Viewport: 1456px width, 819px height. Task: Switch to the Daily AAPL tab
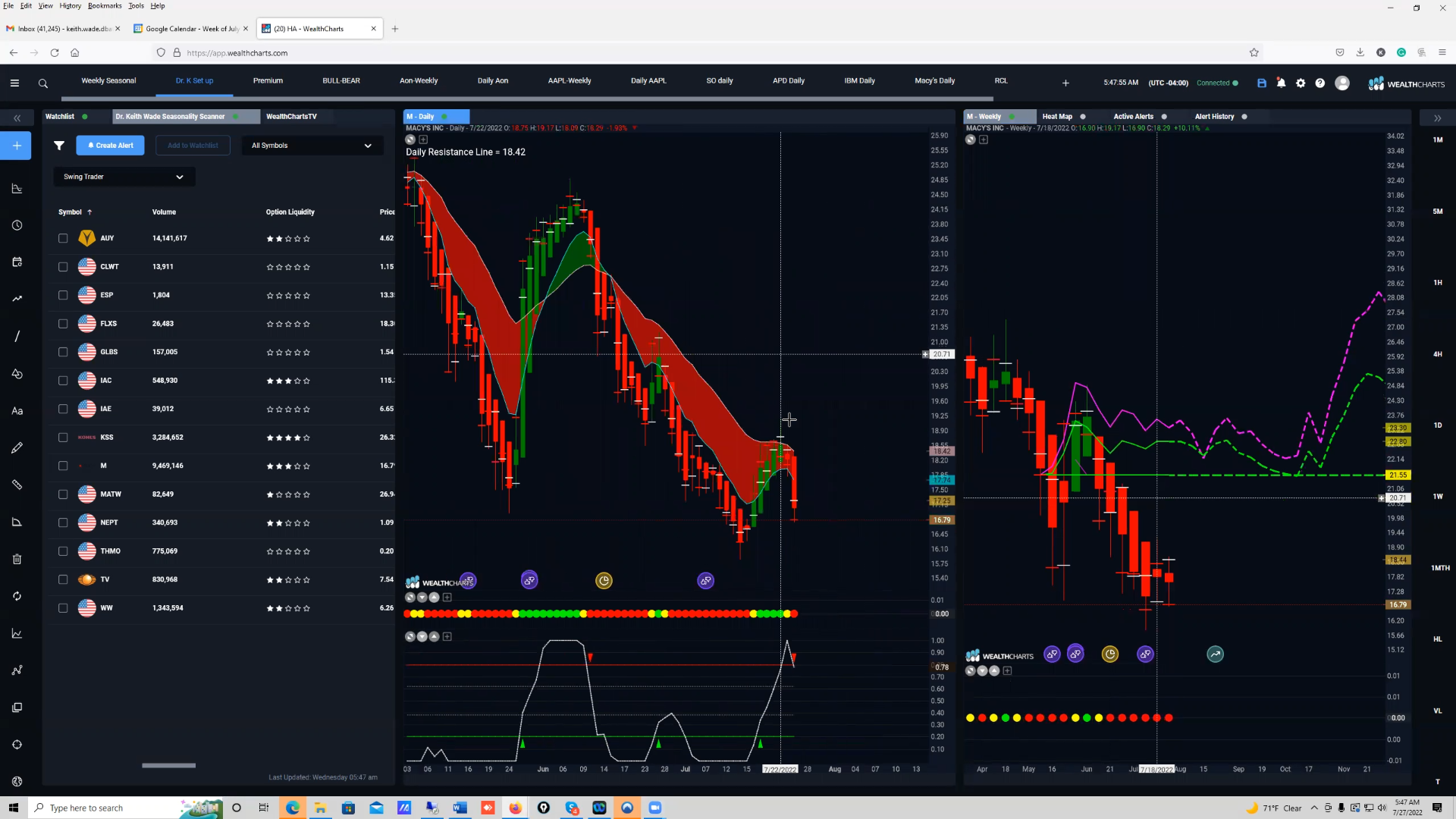point(648,81)
